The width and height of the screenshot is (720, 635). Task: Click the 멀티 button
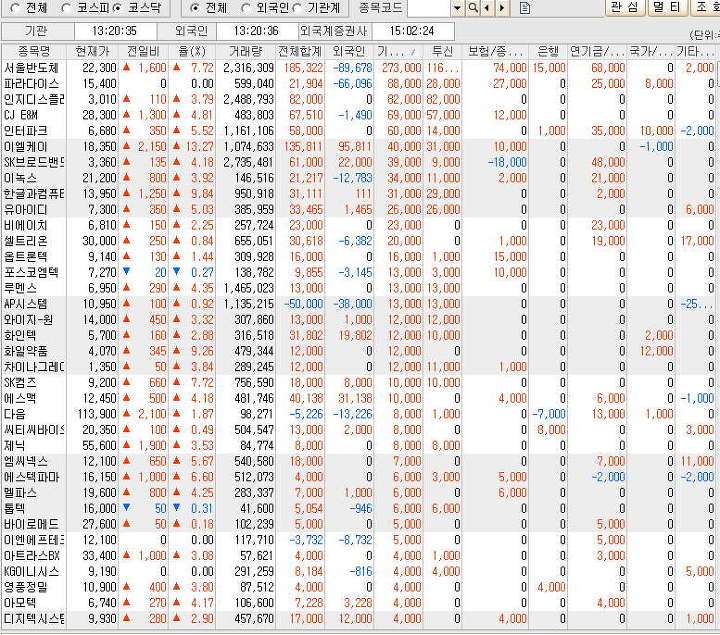point(667,7)
